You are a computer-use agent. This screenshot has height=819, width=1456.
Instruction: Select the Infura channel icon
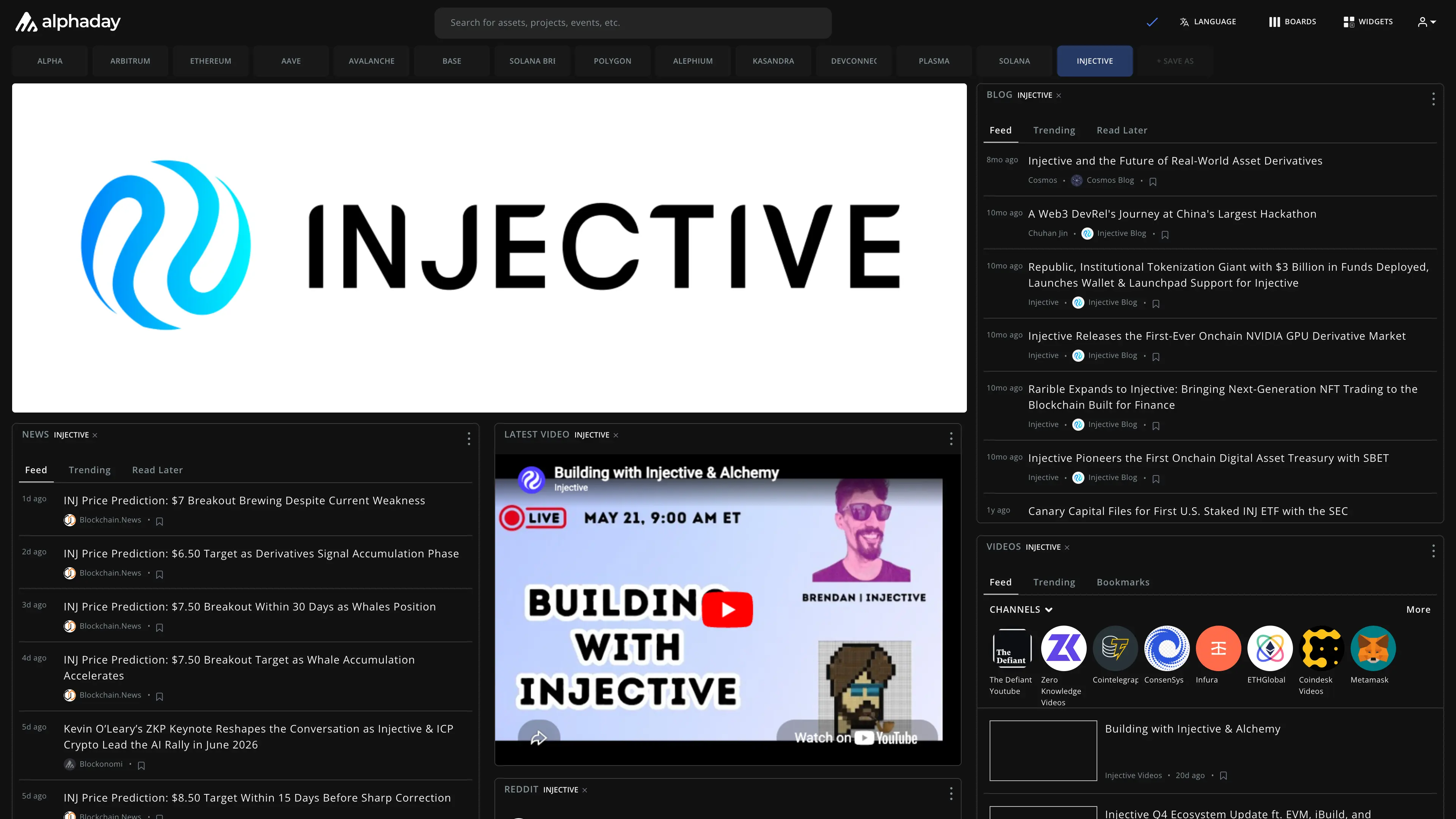pos(1218,648)
